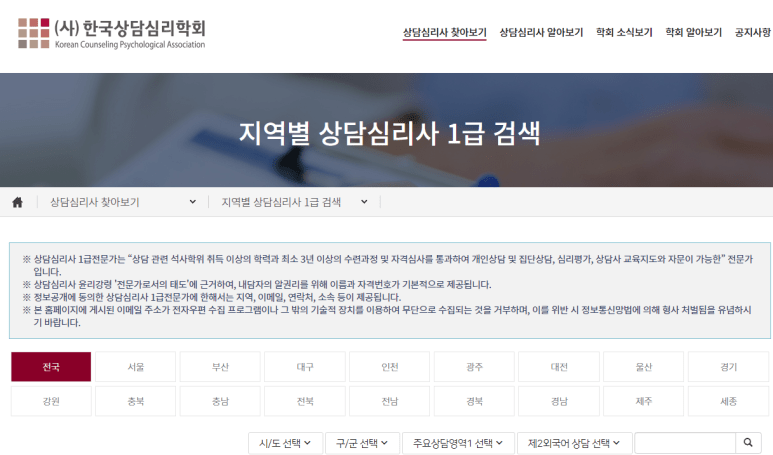Pick the 세종 region button
Screen dimensions: 773x455
click(x=728, y=401)
